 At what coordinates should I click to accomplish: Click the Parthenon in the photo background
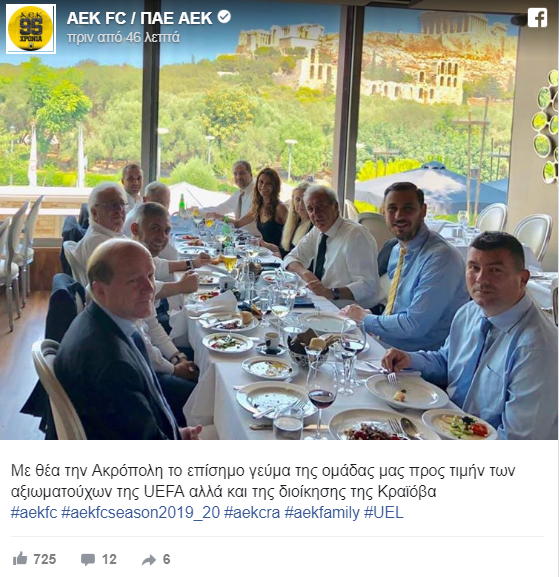coord(454,24)
